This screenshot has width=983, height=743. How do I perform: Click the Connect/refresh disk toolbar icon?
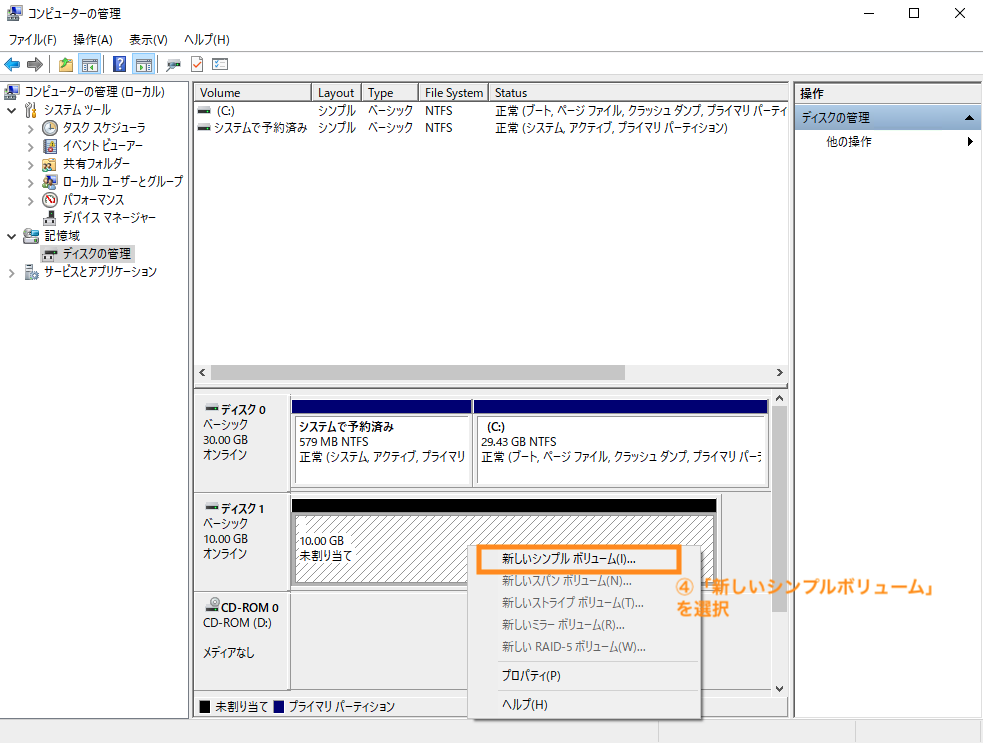pyautogui.click(x=174, y=64)
